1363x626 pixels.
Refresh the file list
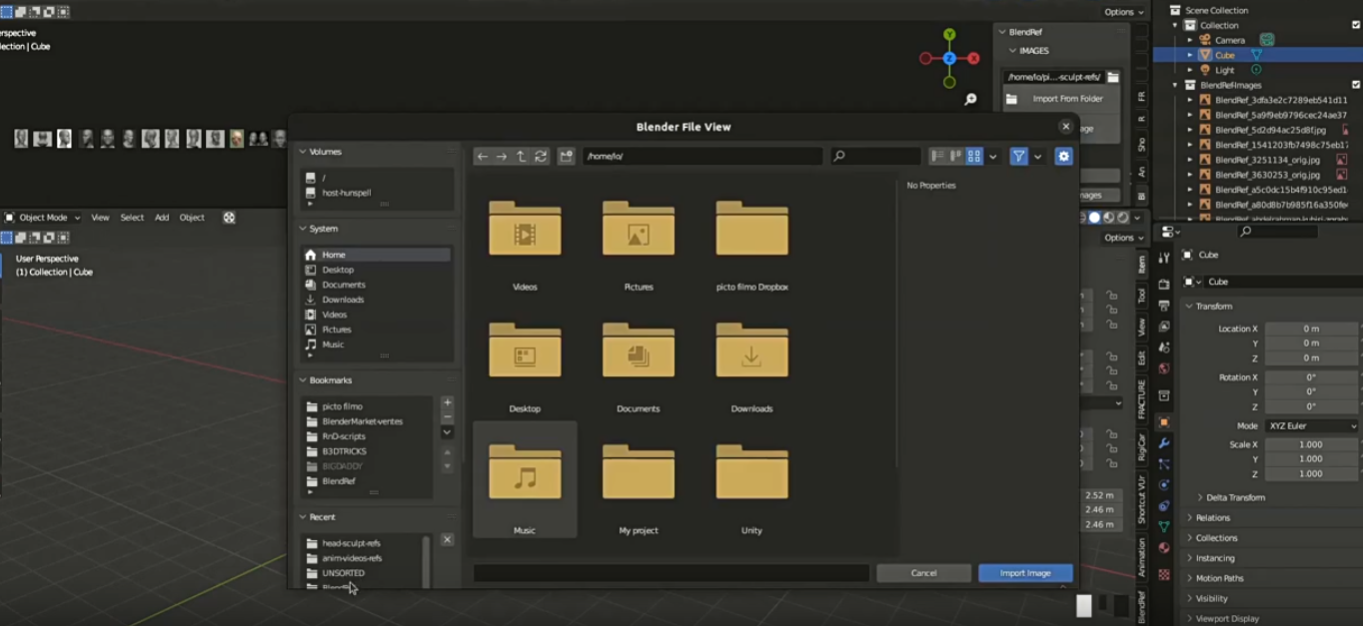[541, 156]
